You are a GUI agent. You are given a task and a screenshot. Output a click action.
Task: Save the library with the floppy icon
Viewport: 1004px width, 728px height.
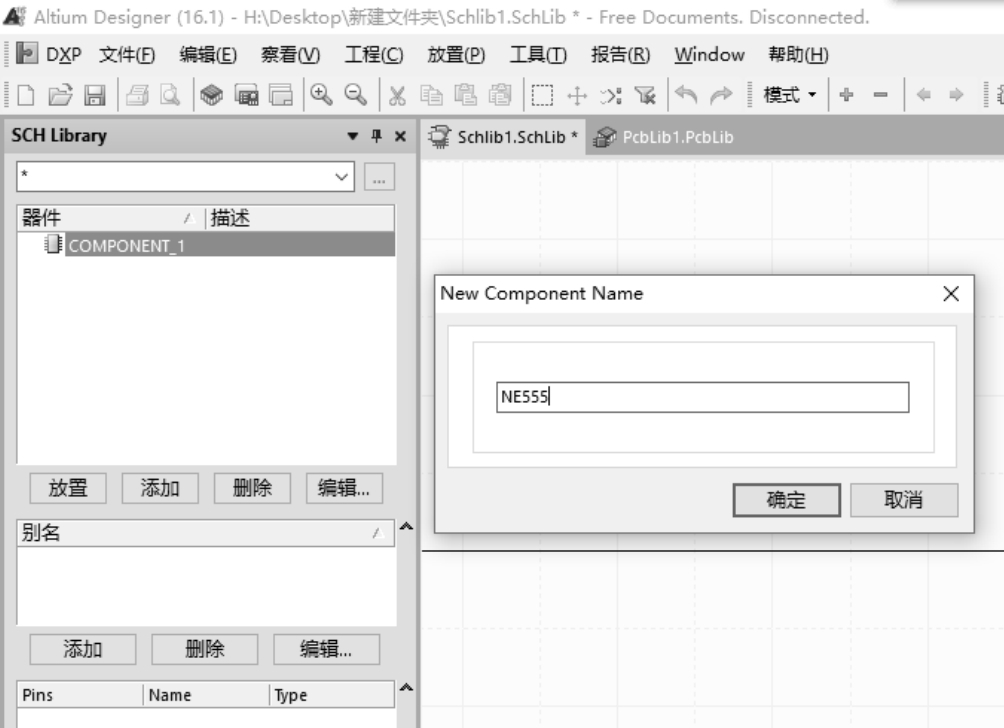[95, 95]
